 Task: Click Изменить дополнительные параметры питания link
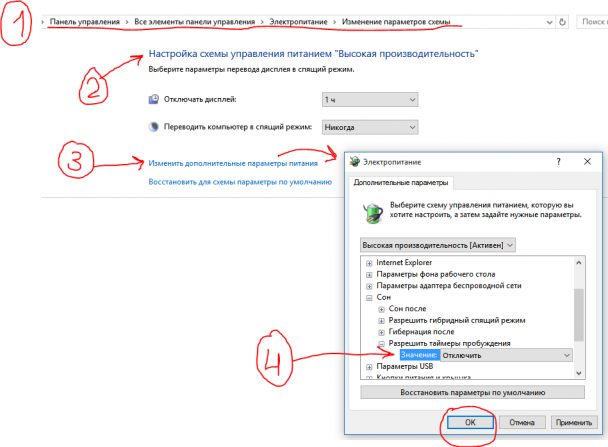point(233,164)
